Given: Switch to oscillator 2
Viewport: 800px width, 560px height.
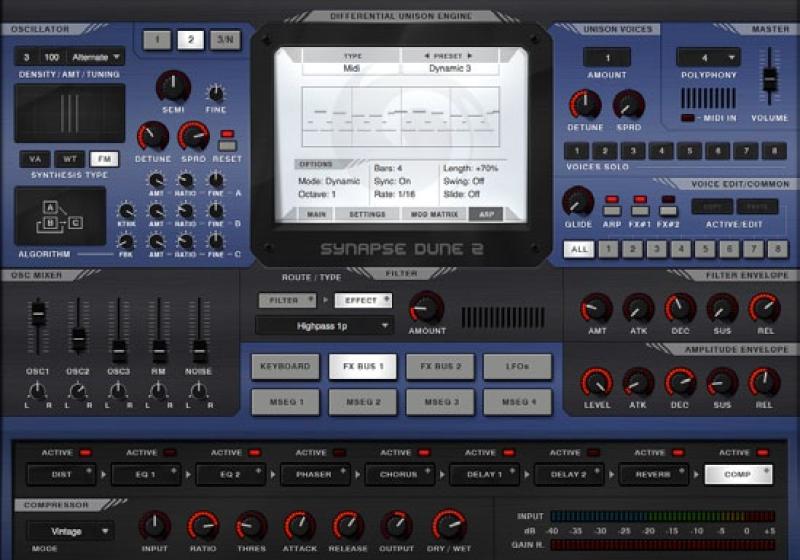Looking at the screenshot, I should tap(191, 40).
